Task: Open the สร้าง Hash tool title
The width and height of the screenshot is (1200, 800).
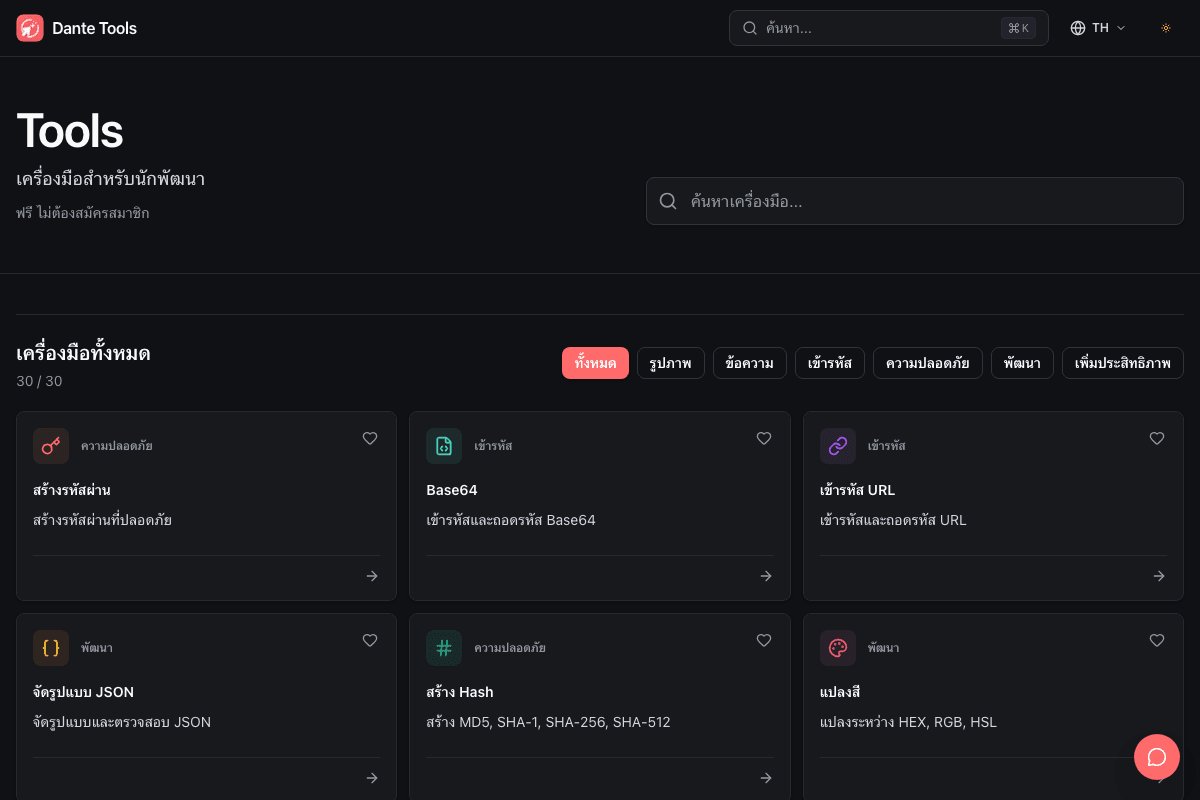Action: pos(460,692)
